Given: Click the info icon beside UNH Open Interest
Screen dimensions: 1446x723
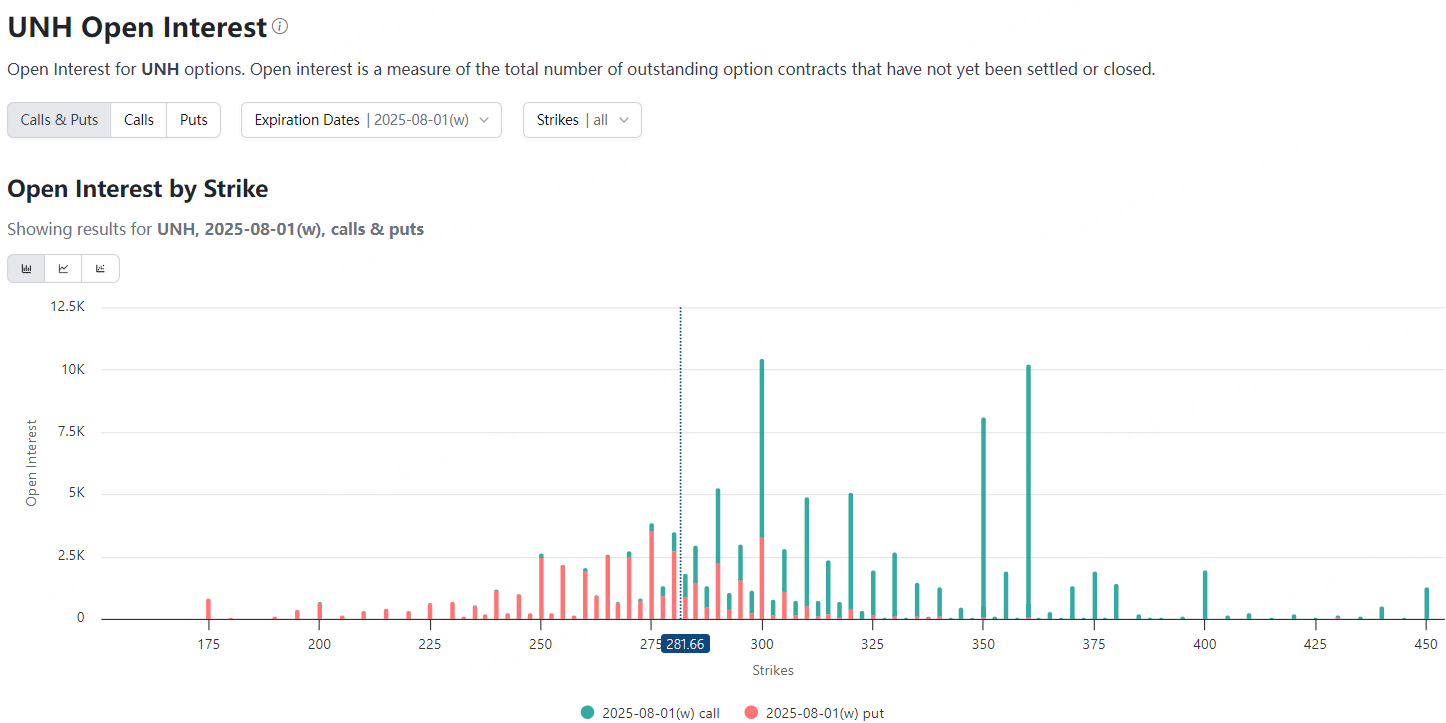Looking at the screenshot, I should click(x=280, y=27).
